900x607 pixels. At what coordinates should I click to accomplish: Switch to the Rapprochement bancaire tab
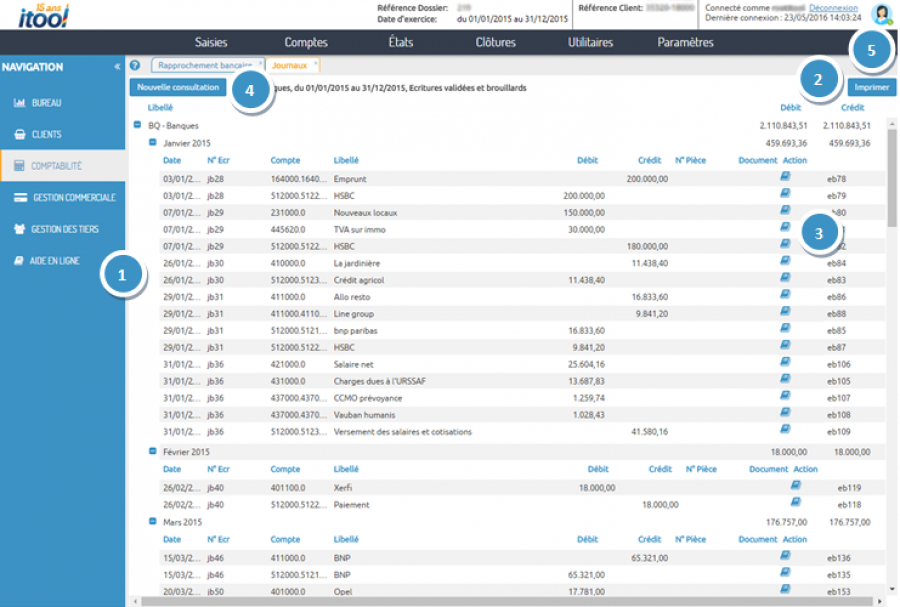tap(203, 64)
